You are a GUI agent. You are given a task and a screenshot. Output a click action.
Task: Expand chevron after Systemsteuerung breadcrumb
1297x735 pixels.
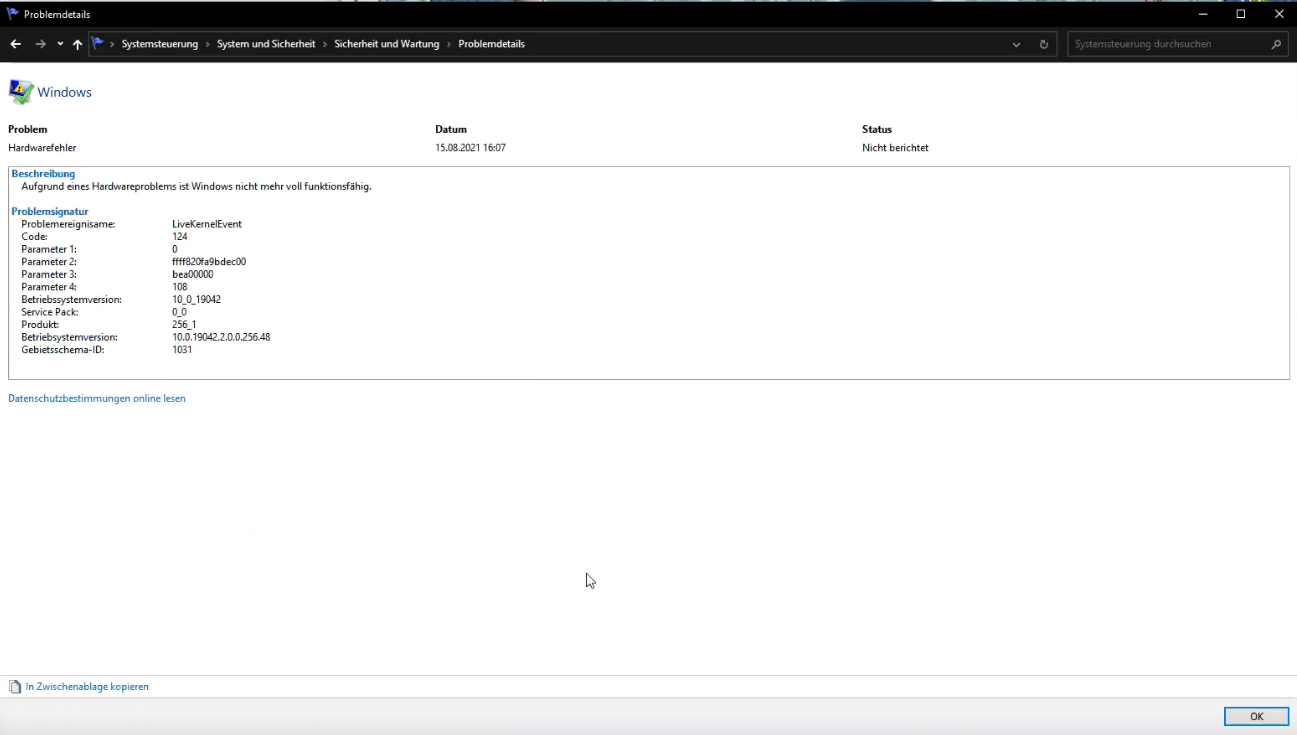click(x=208, y=44)
